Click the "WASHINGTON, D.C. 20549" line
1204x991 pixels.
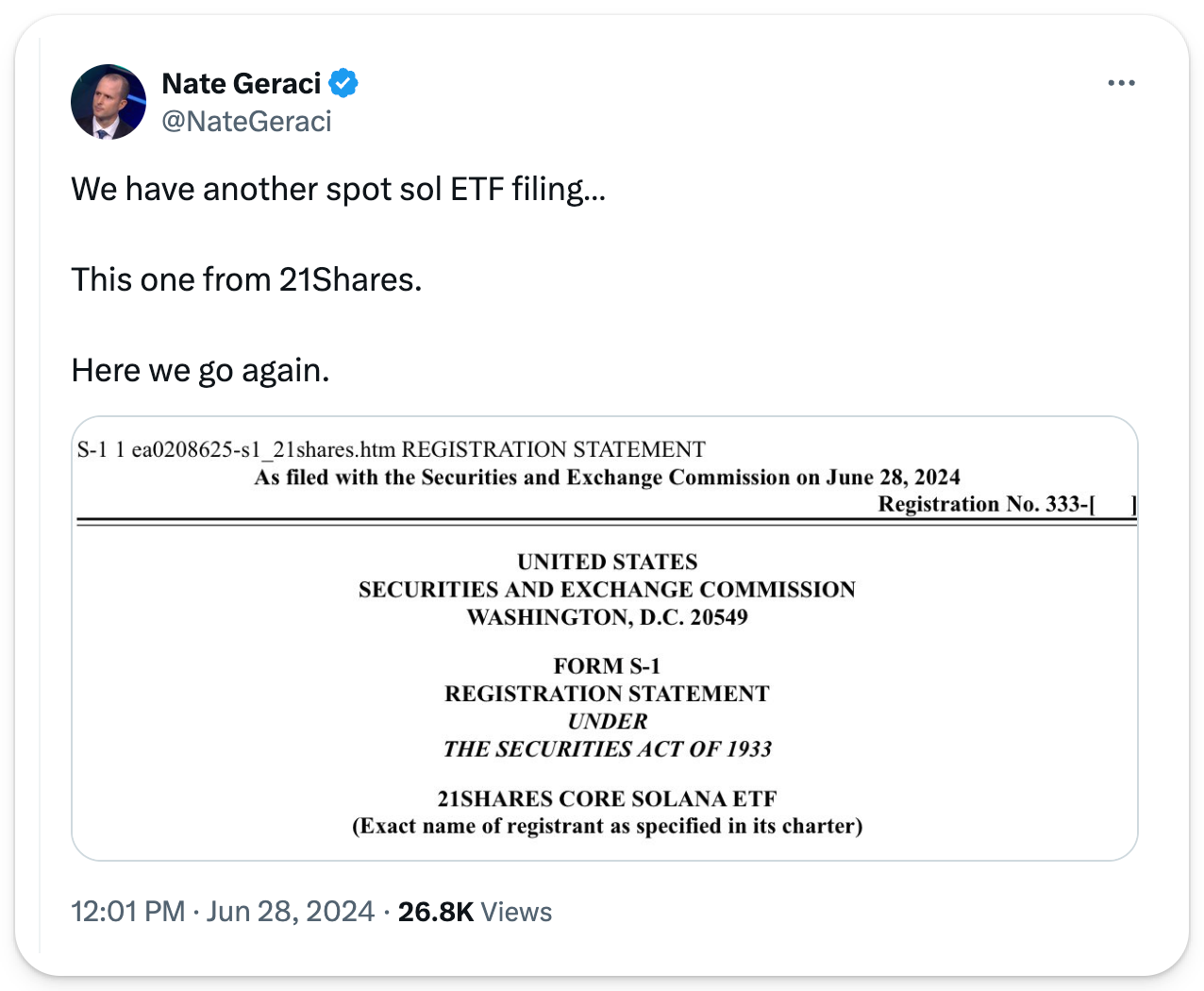(607, 618)
